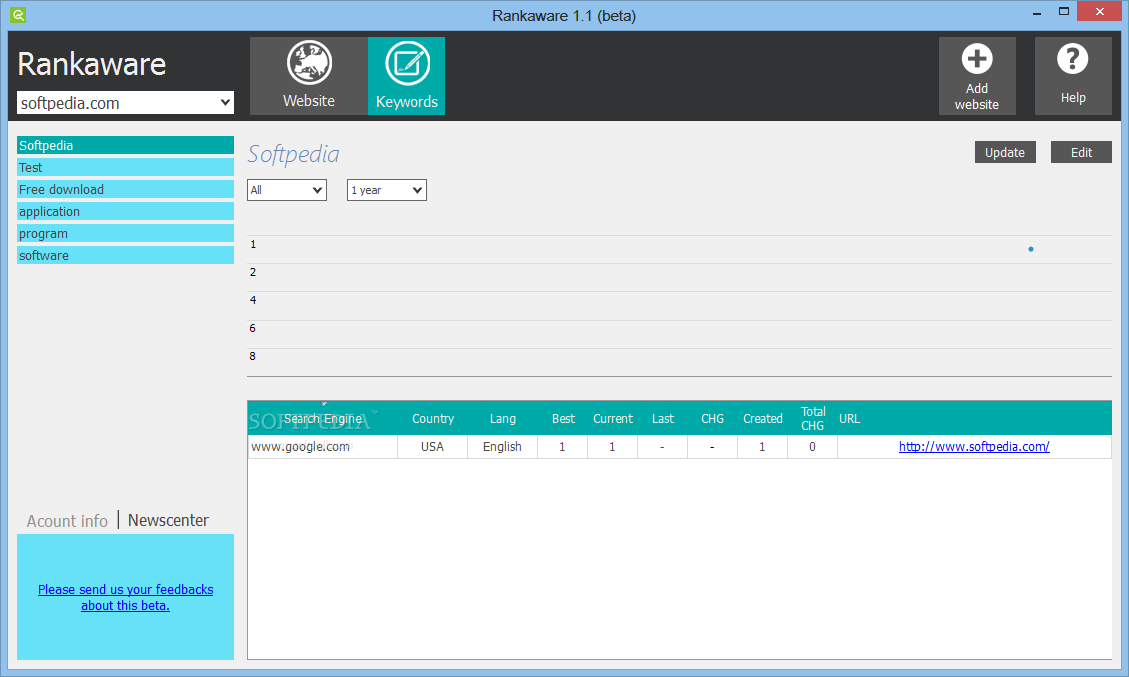Select the program keyword
This screenshot has width=1129, height=677.
(x=125, y=233)
